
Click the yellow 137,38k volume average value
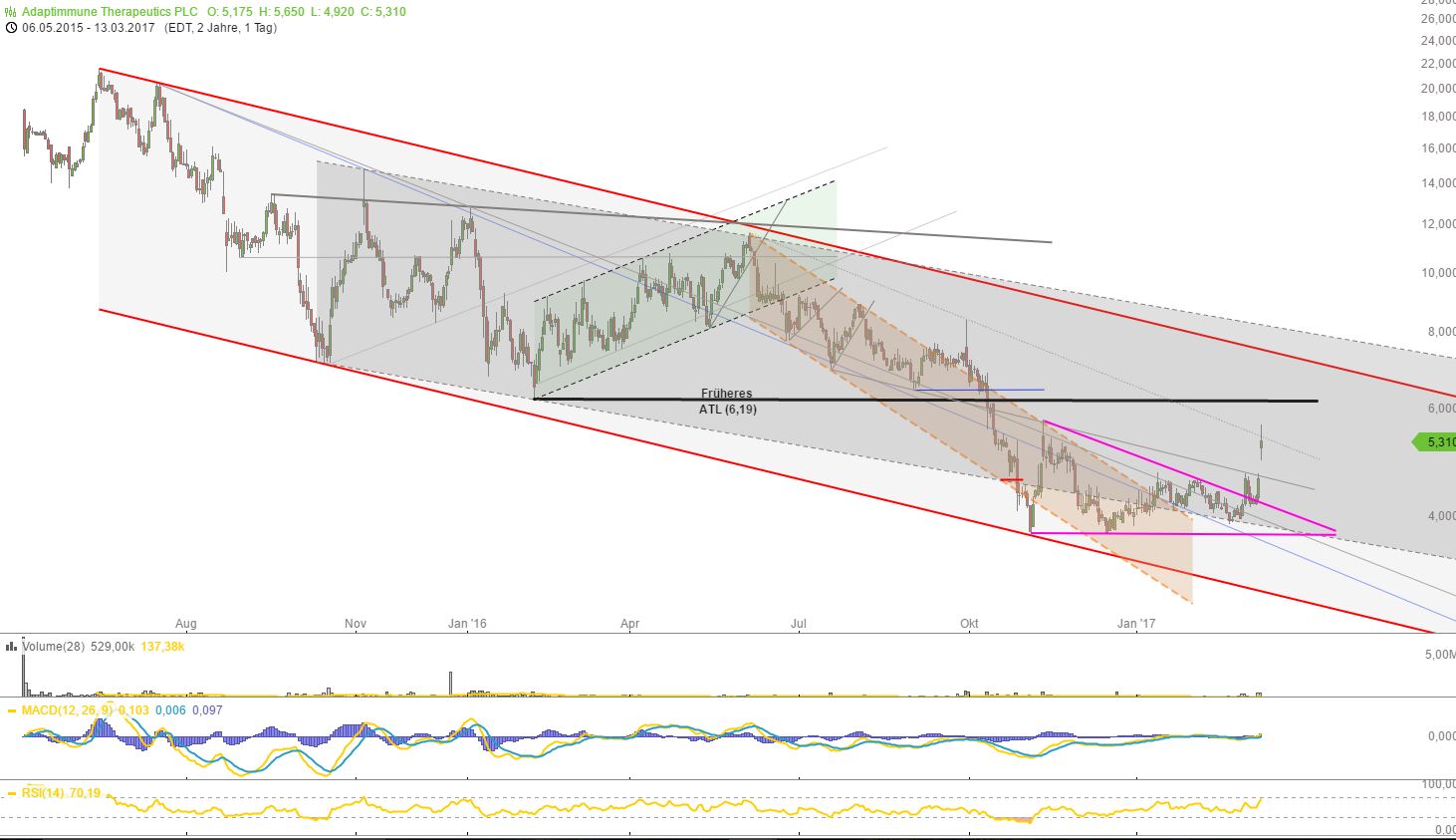163,647
